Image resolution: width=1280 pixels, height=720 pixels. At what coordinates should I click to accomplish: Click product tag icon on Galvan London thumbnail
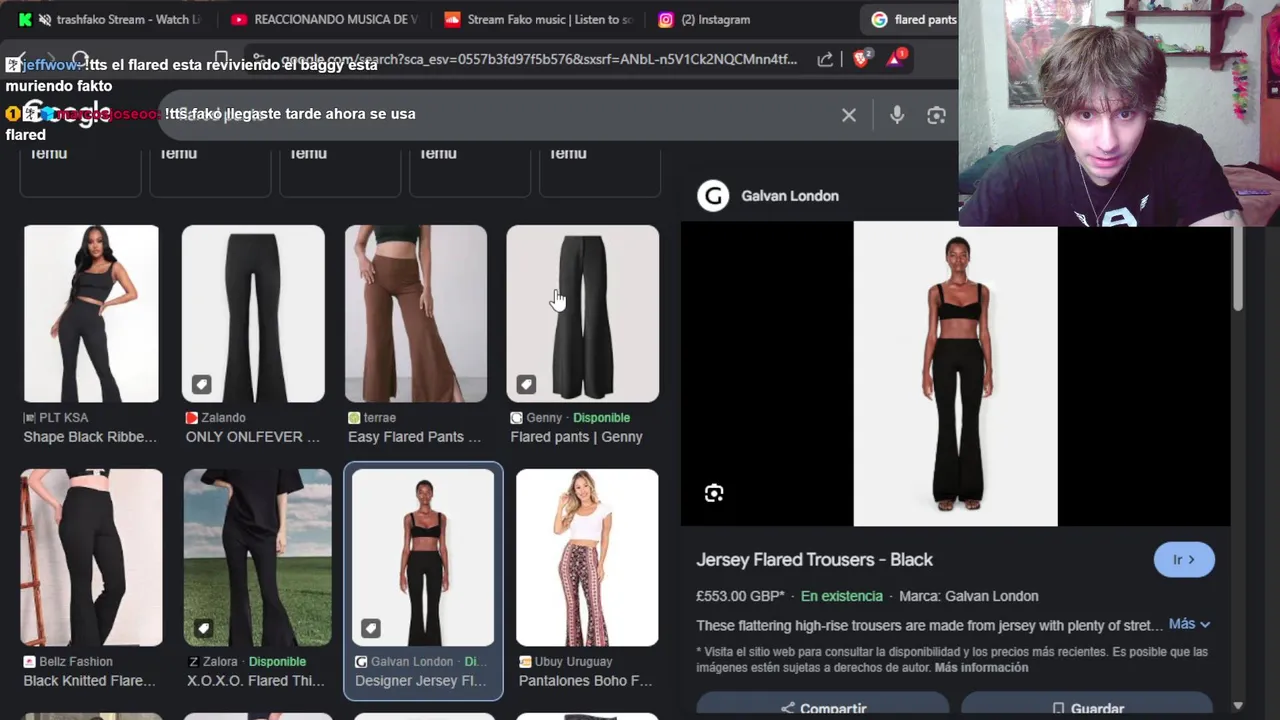371,628
